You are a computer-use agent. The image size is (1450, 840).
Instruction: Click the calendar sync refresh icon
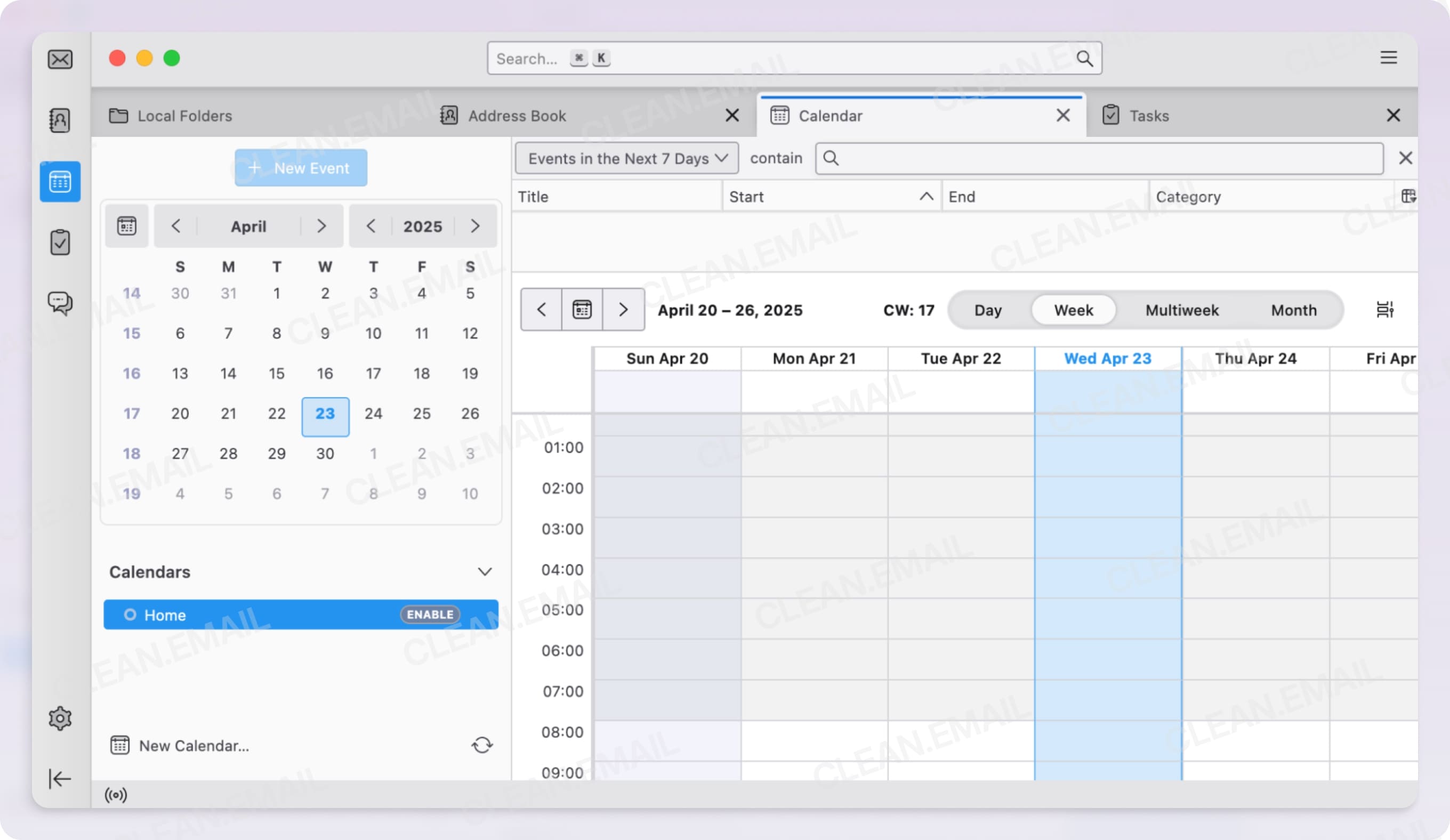click(x=482, y=745)
